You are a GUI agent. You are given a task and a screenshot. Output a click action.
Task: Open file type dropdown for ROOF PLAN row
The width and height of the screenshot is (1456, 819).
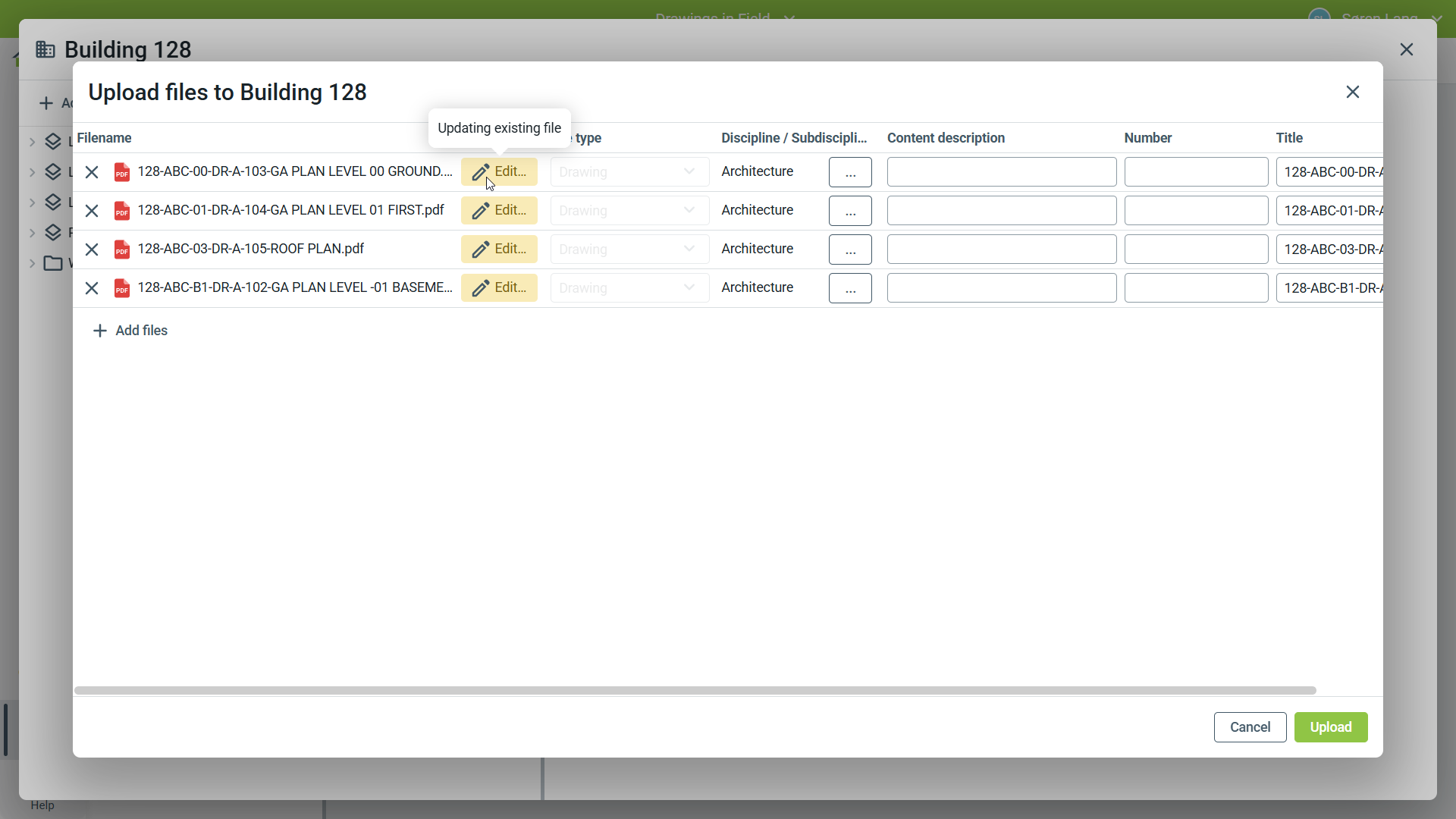click(629, 249)
